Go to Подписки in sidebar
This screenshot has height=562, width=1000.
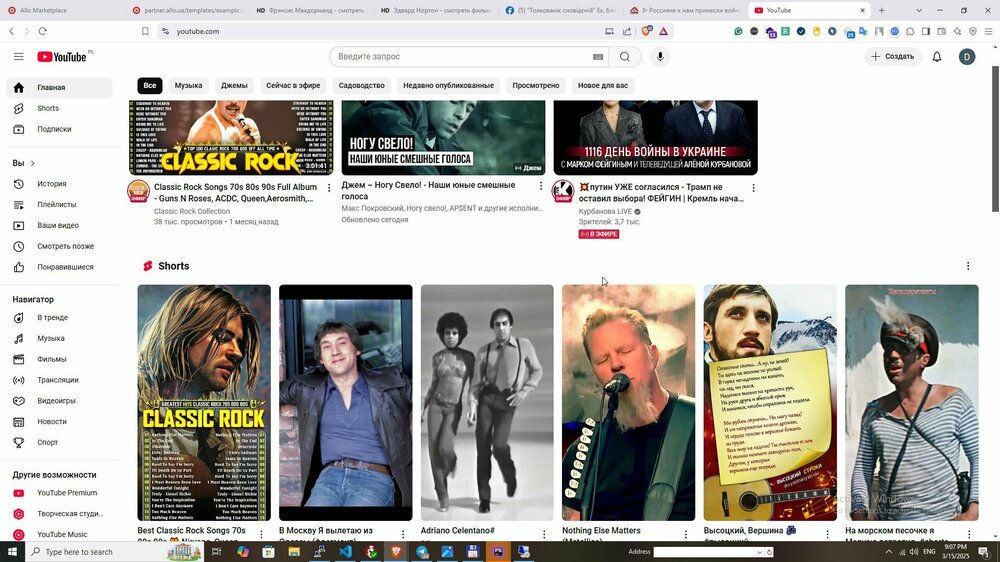pos(59,129)
